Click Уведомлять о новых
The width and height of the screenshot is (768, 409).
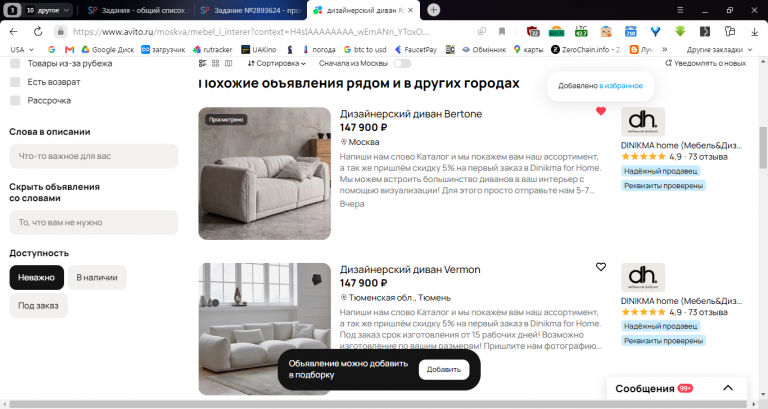point(705,63)
